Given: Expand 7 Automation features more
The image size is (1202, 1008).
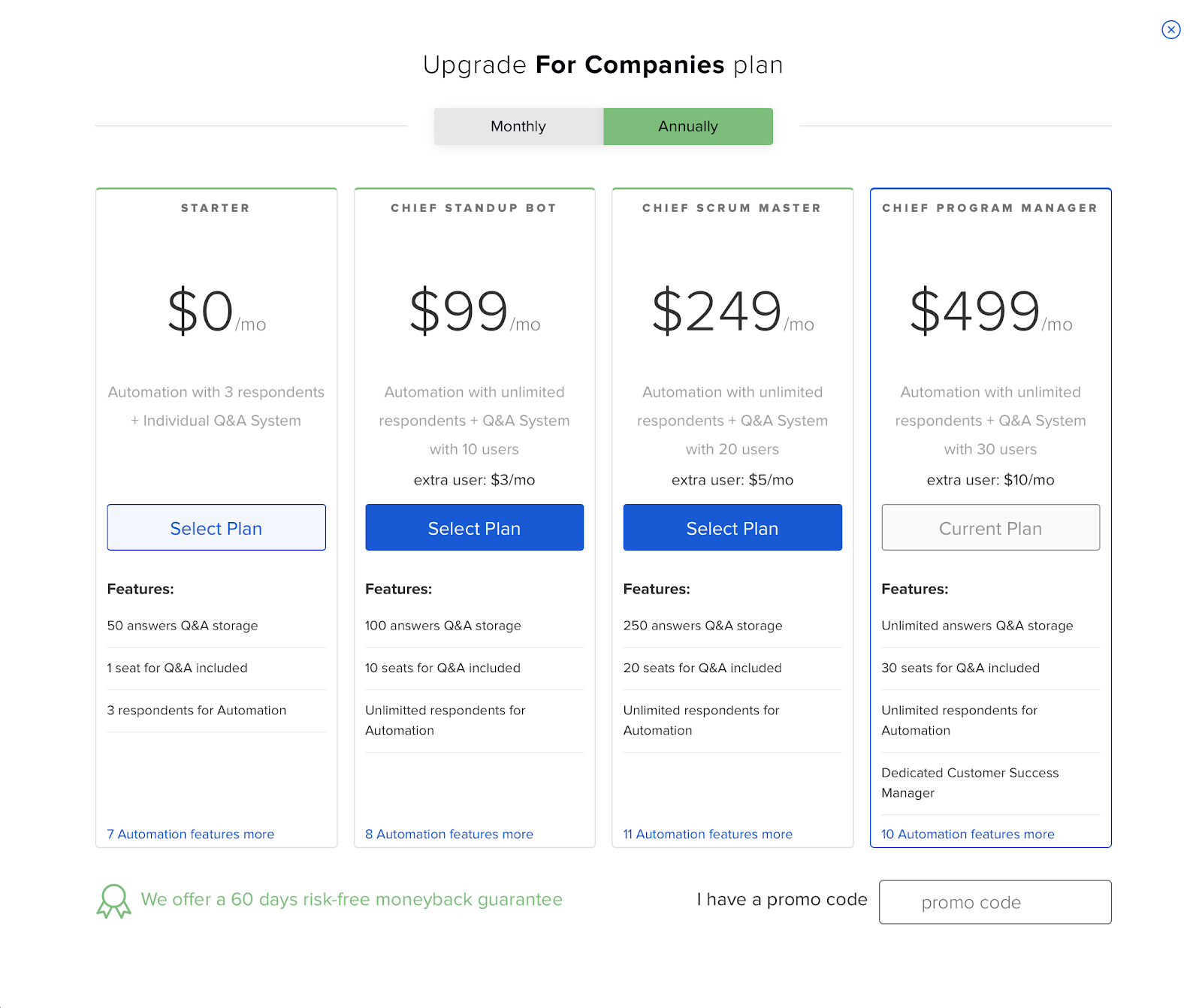Looking at the screenshot, I should coord(191,834).
